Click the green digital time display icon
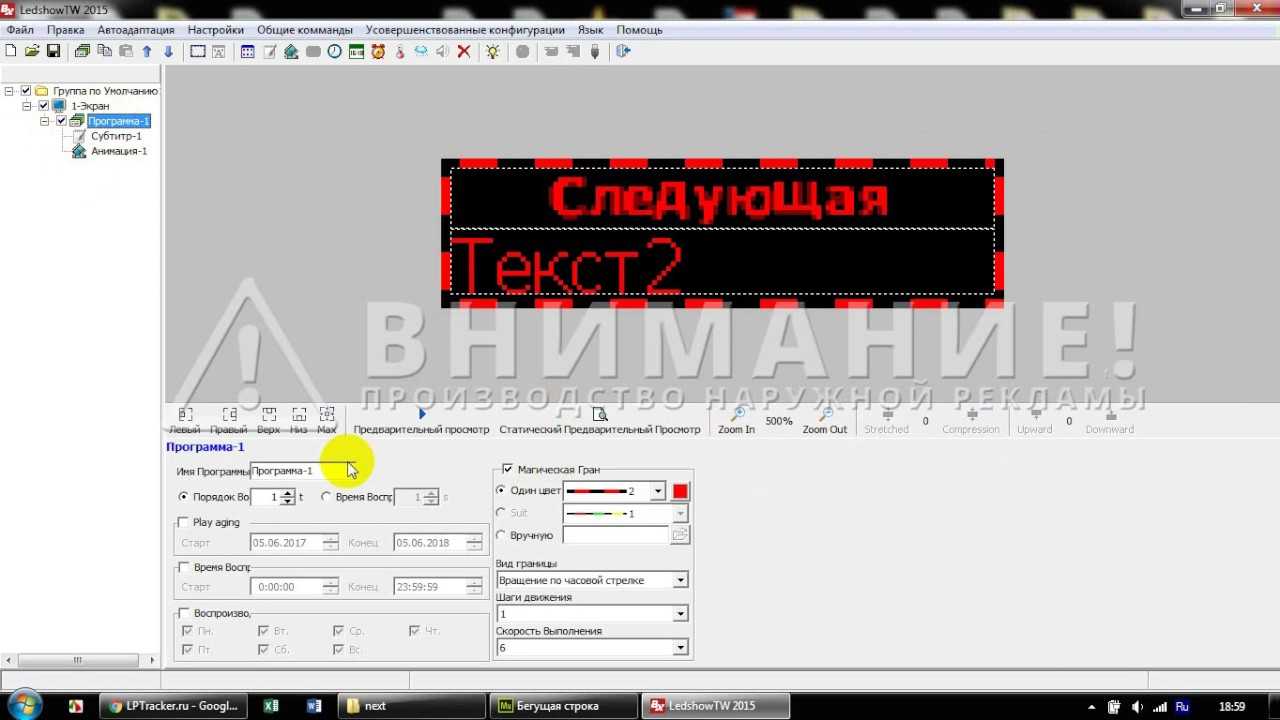 point(356,51)
